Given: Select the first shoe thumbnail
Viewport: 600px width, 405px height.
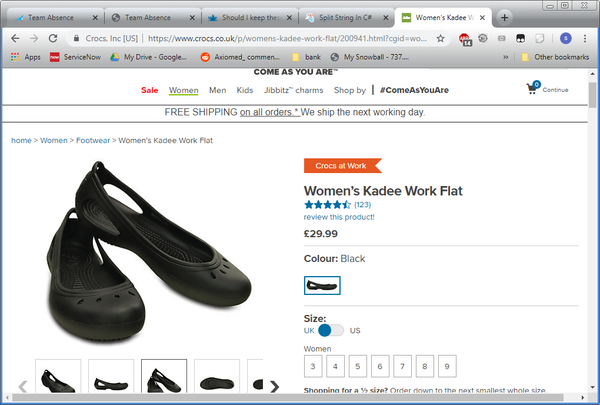Looking at the screenshot, I should coord(58,376).
